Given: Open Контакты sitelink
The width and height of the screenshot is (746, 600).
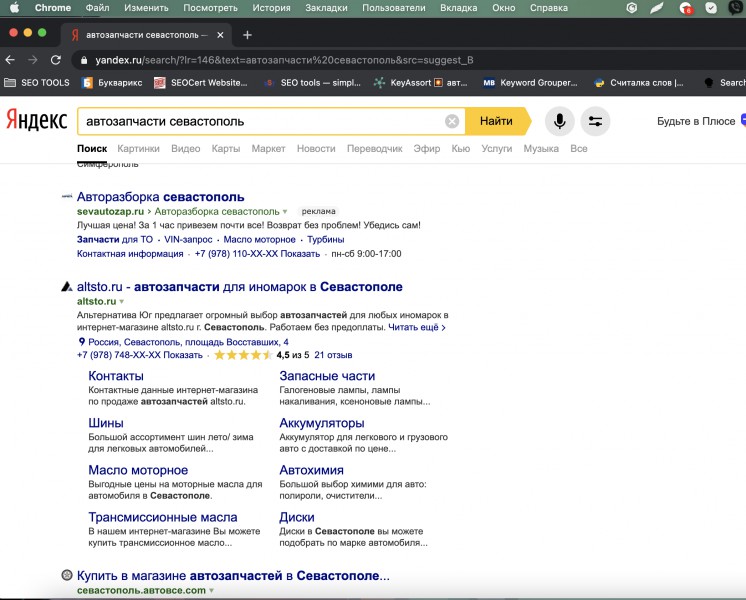Looking at the screenshot, I should [116, 376].
